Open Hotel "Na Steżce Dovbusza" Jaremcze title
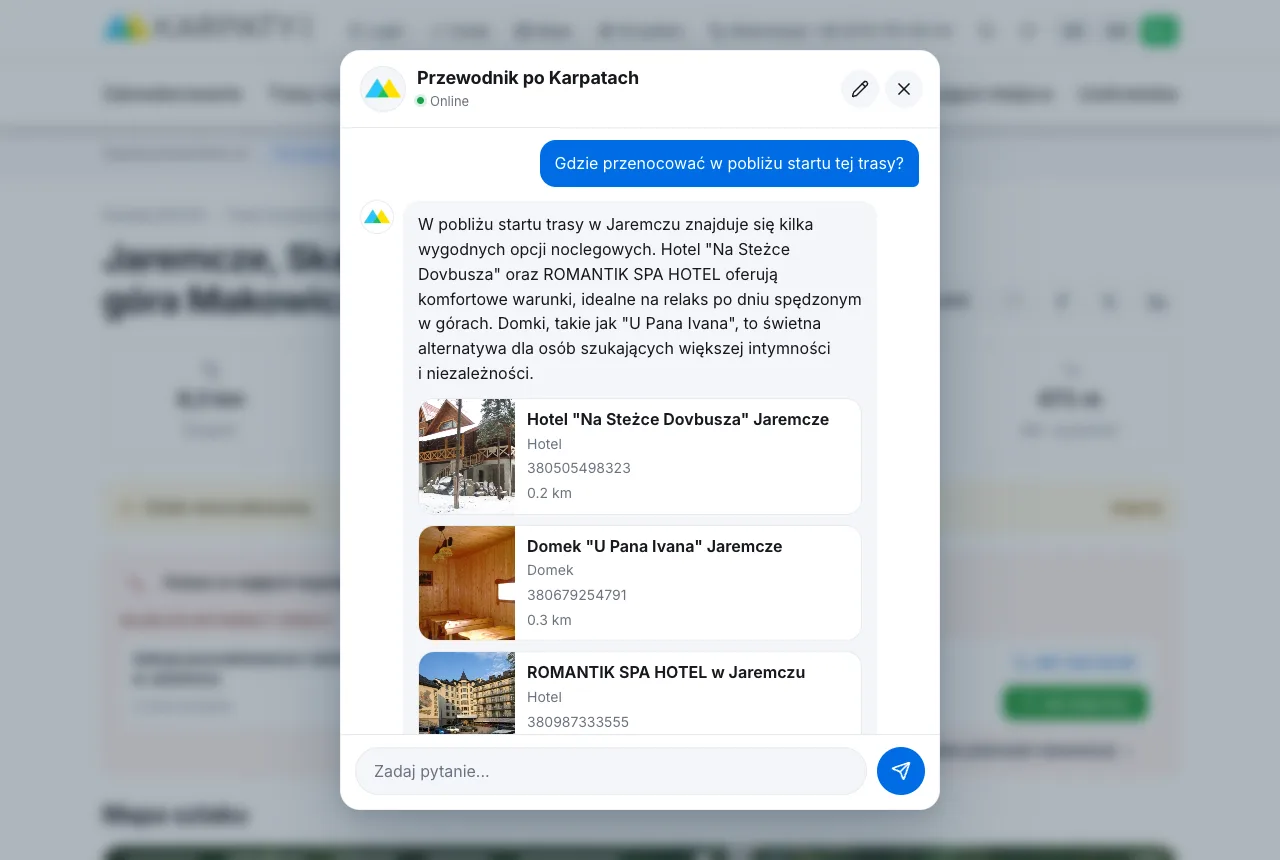Viewport: 1280px width, 860px height. click(678, 419)
